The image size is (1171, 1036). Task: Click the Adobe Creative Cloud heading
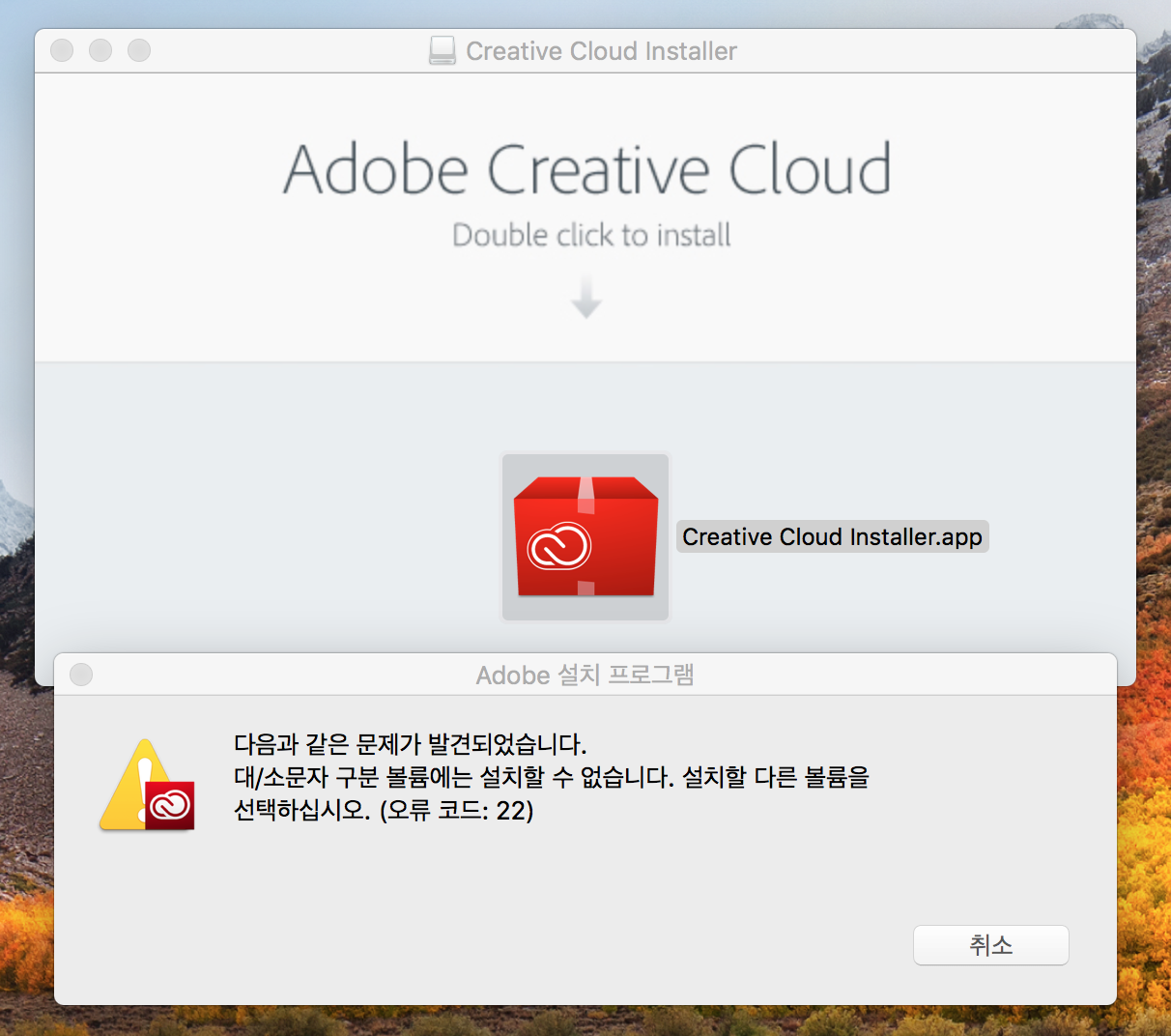586,169
